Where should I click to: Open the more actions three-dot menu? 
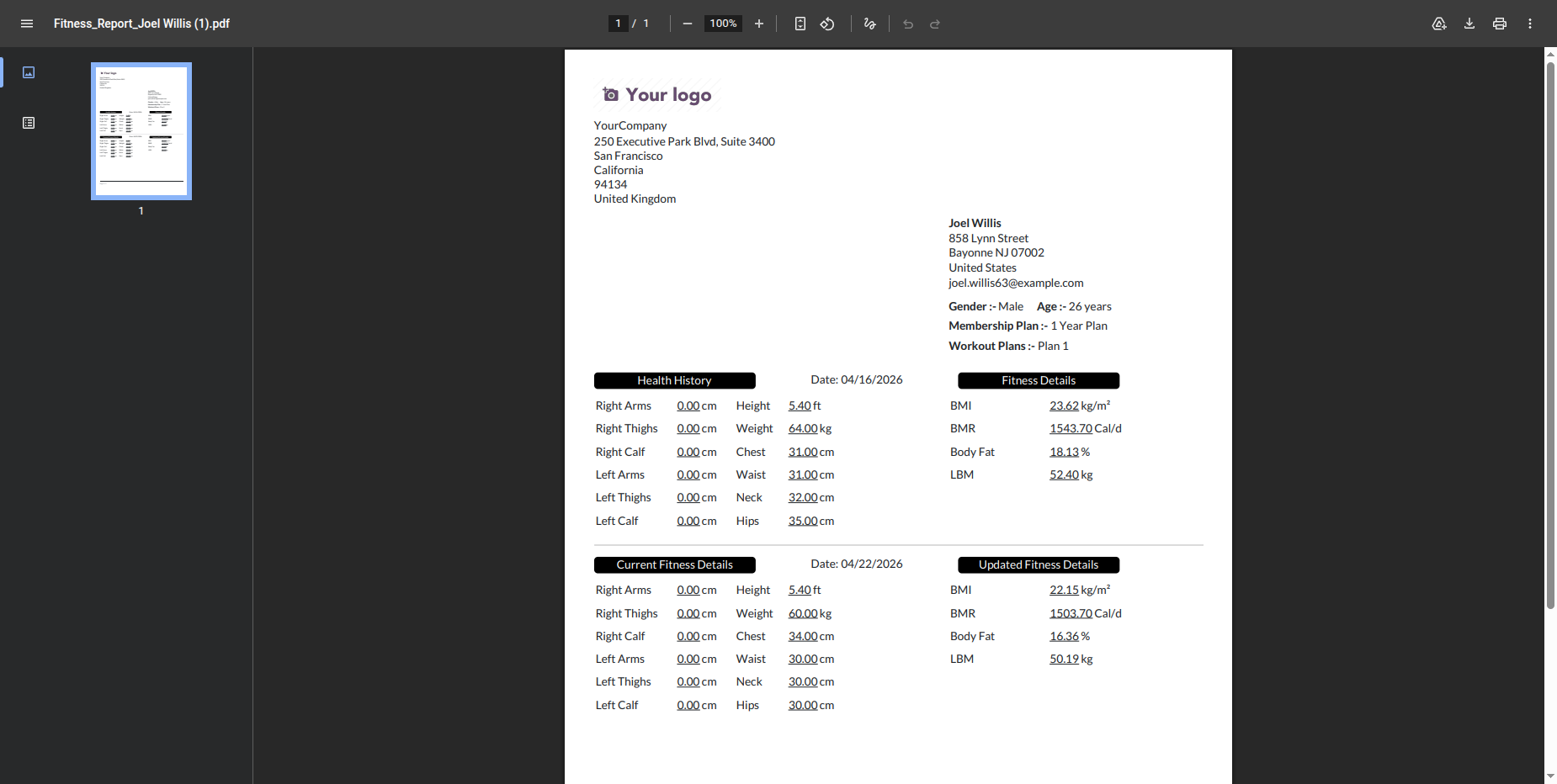coord(1530,24)
